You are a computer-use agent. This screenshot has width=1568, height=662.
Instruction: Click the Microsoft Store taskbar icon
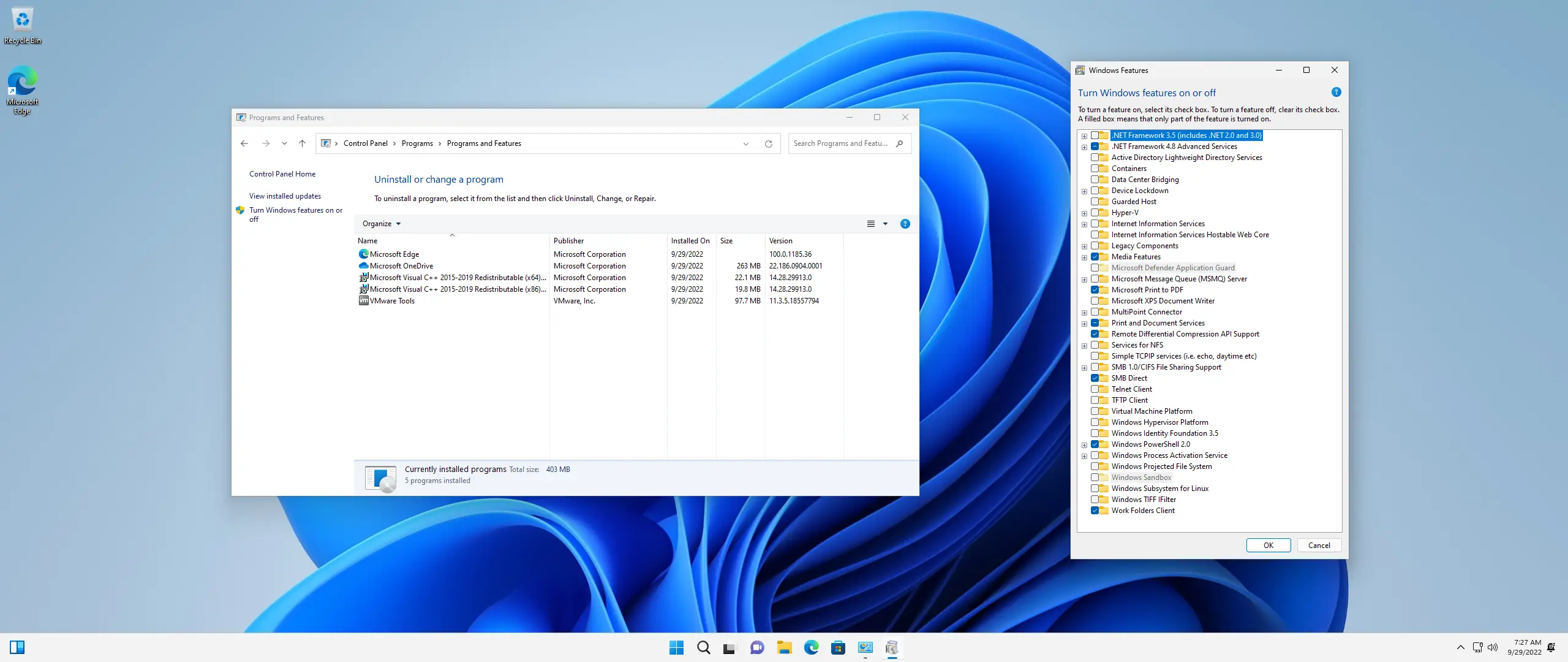point(838,647)
